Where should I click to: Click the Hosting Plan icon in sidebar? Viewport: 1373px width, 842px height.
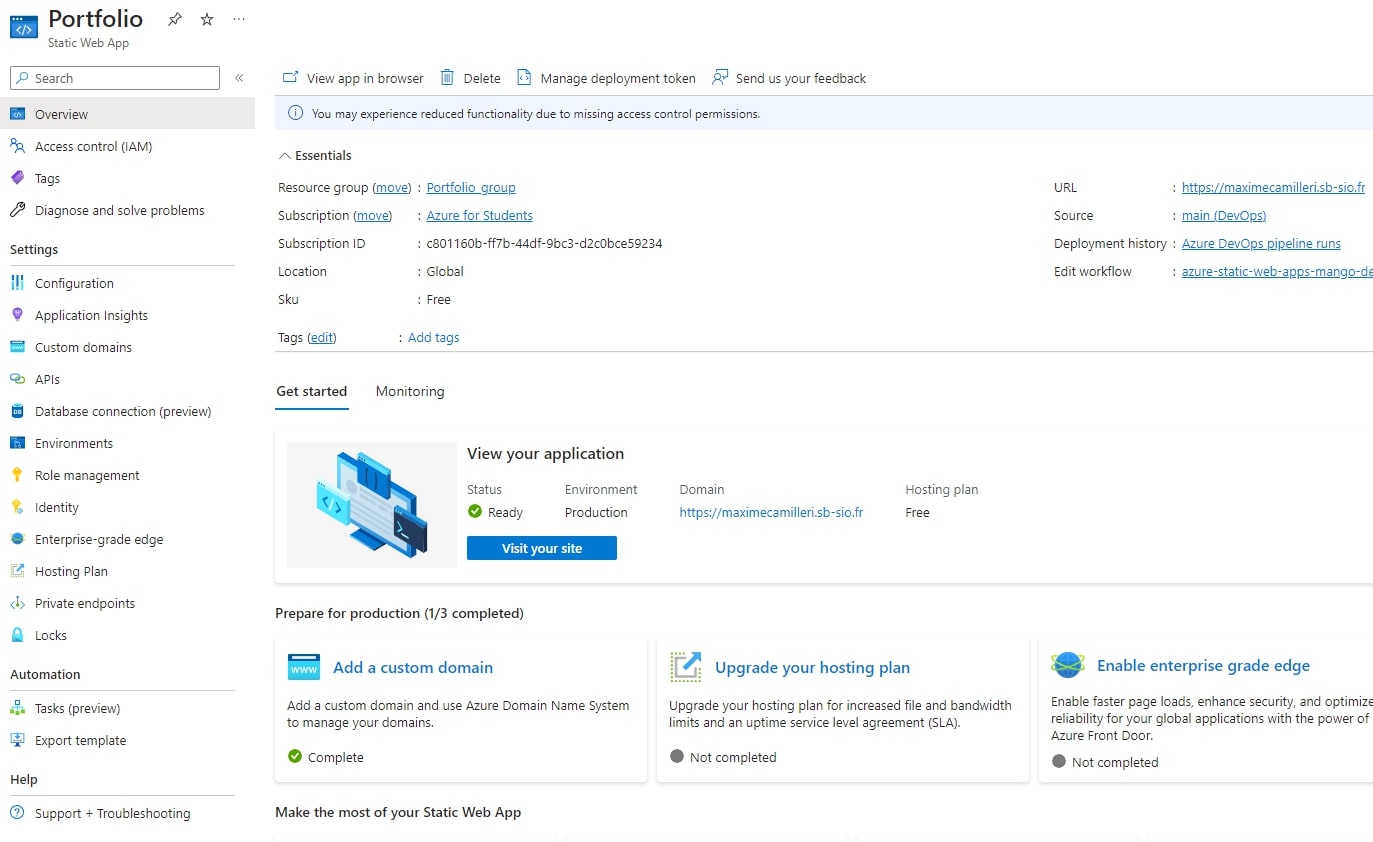17,571
